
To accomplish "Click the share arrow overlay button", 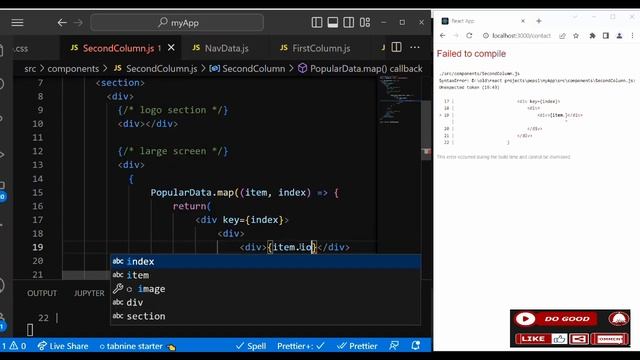I will [579, 339].
